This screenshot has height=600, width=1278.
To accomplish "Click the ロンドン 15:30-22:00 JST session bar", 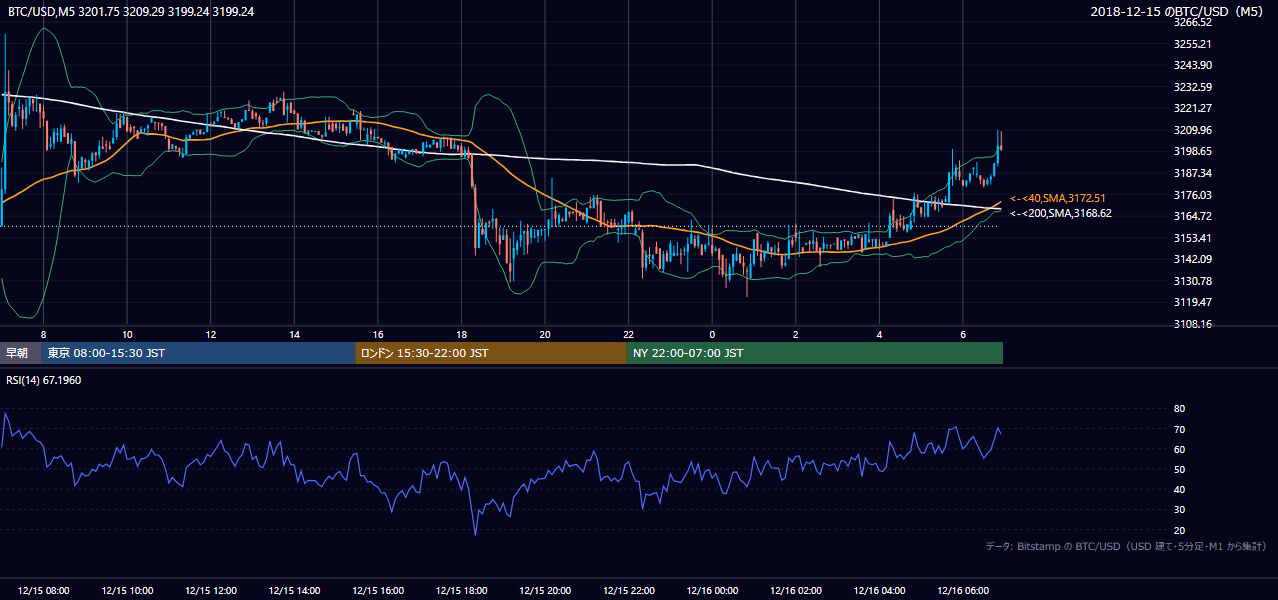I will (491, 353).
